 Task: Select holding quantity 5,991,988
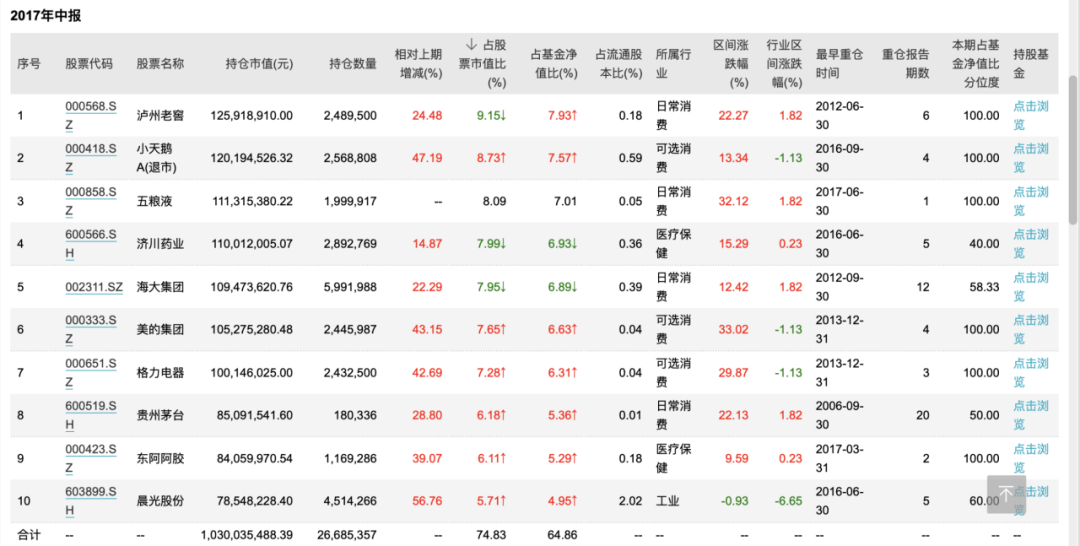pos(350,286)
